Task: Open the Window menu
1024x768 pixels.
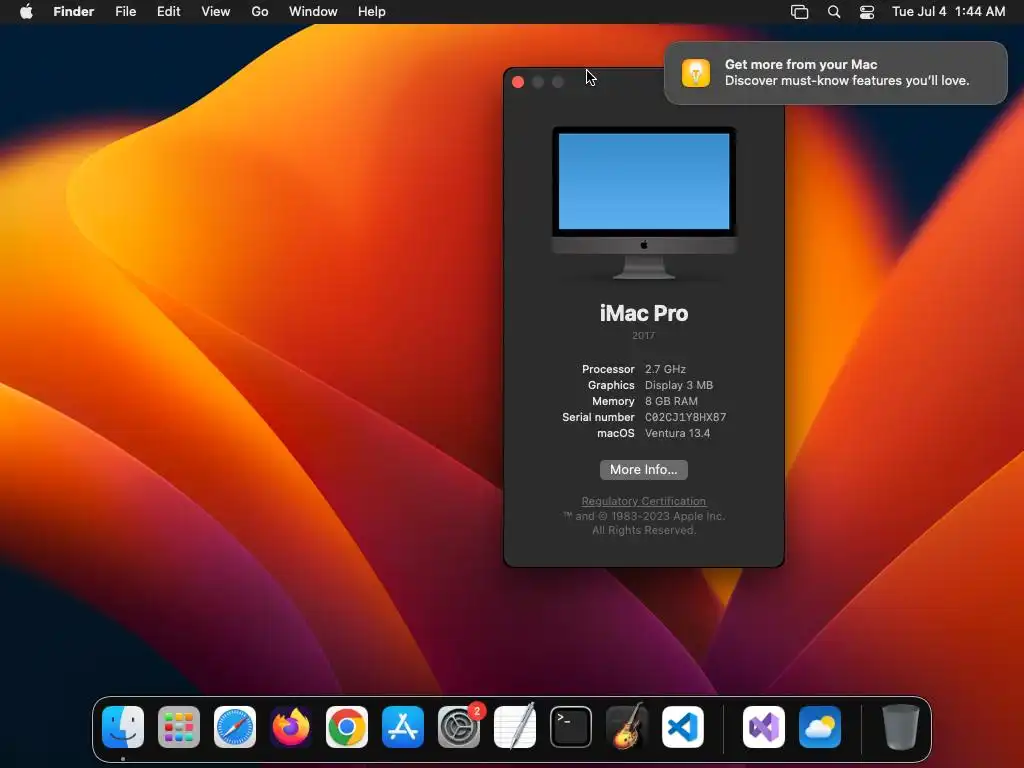Action: coord(313,12)
